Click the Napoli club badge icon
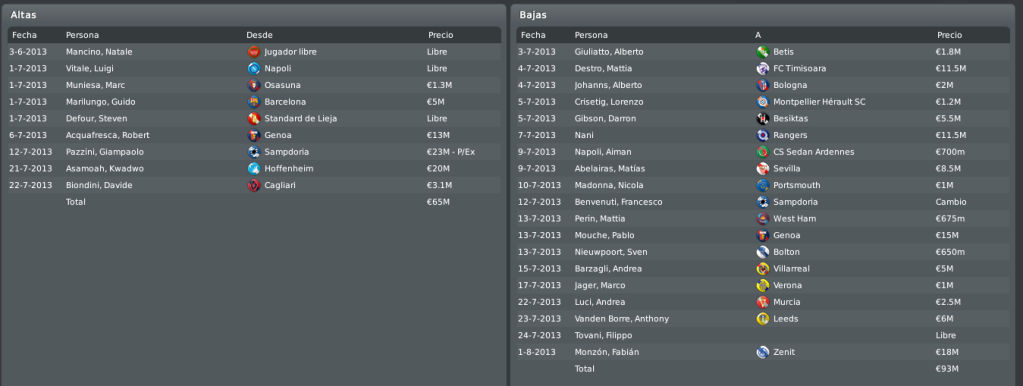Viewport: 1023px width, 386px height. [x=254, y=68]
